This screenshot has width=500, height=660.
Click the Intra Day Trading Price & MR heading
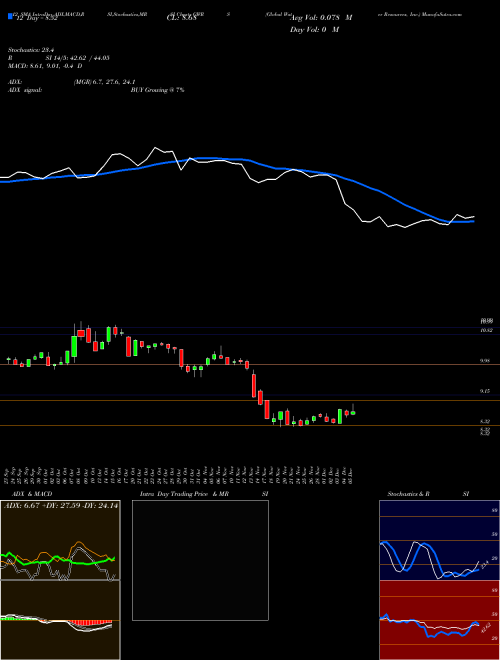tap(184, 494)
